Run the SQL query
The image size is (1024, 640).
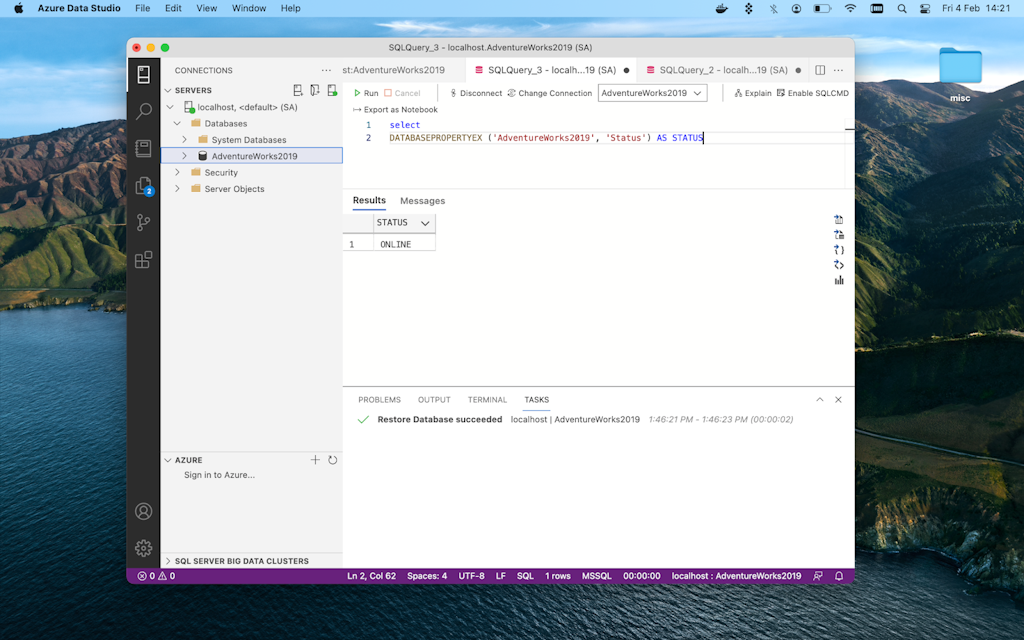tap(366, 93)
